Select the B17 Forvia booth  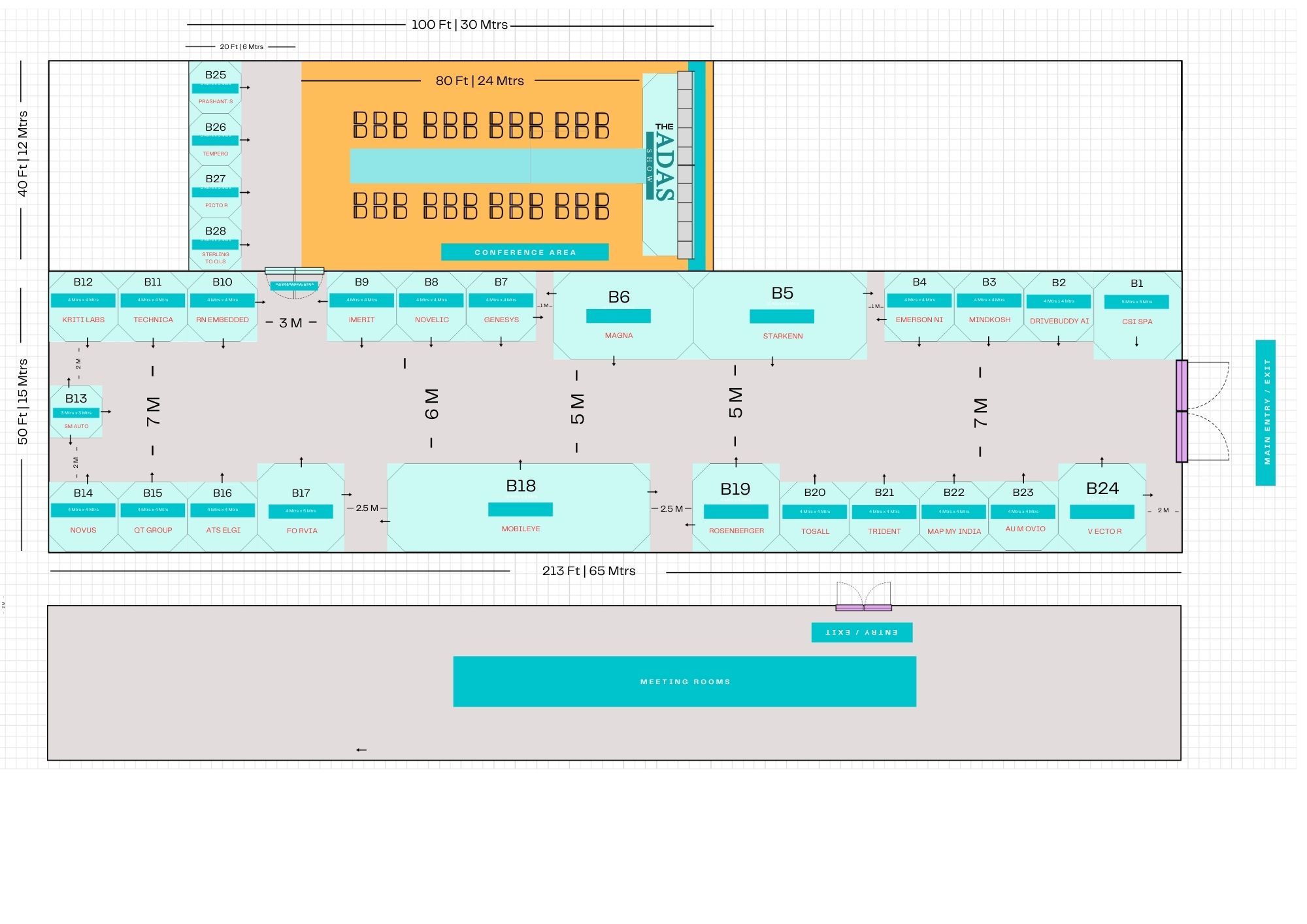(301, 508)
